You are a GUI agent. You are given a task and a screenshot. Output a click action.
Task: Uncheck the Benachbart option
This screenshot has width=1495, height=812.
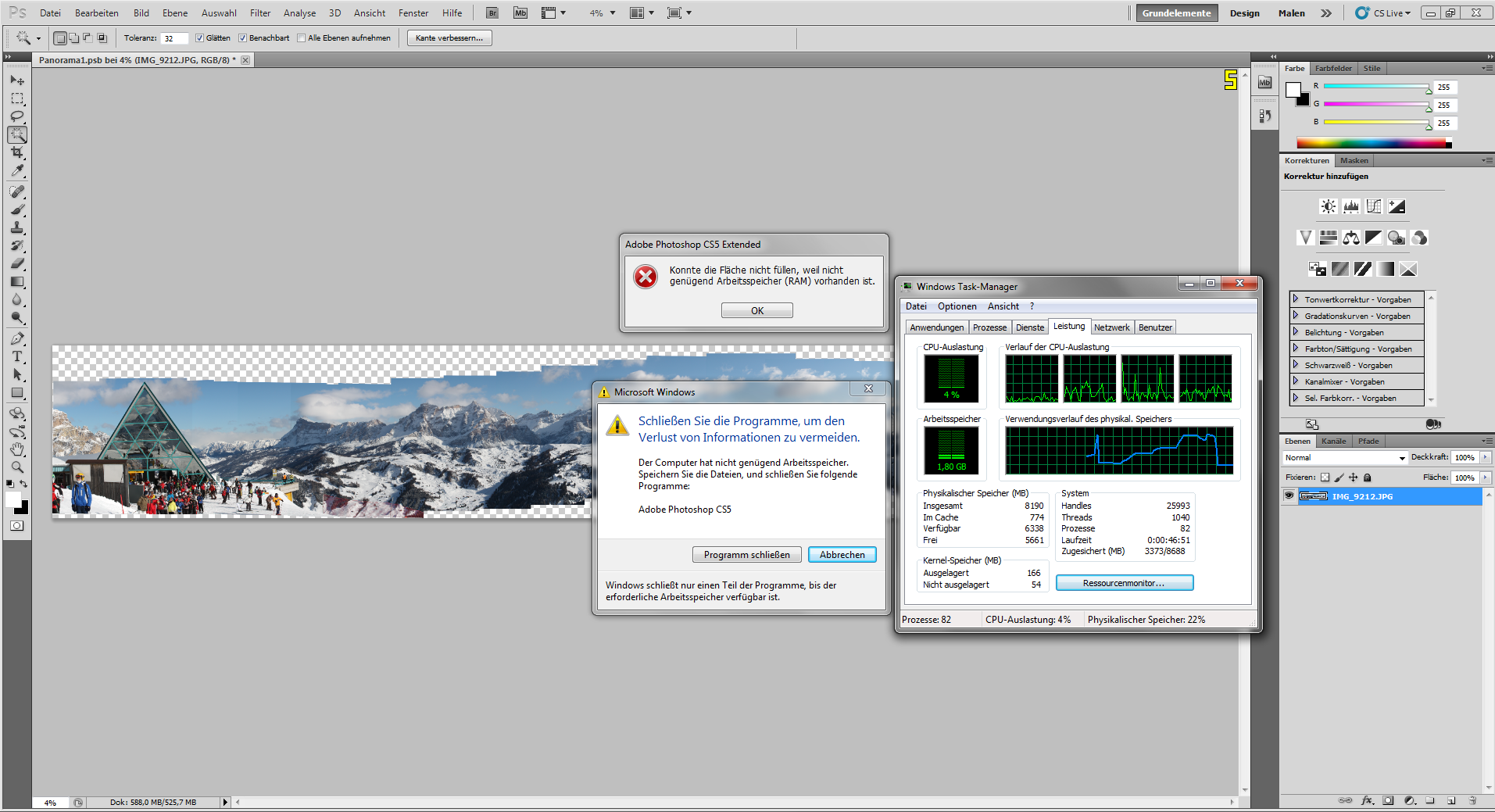pos(242,38)
